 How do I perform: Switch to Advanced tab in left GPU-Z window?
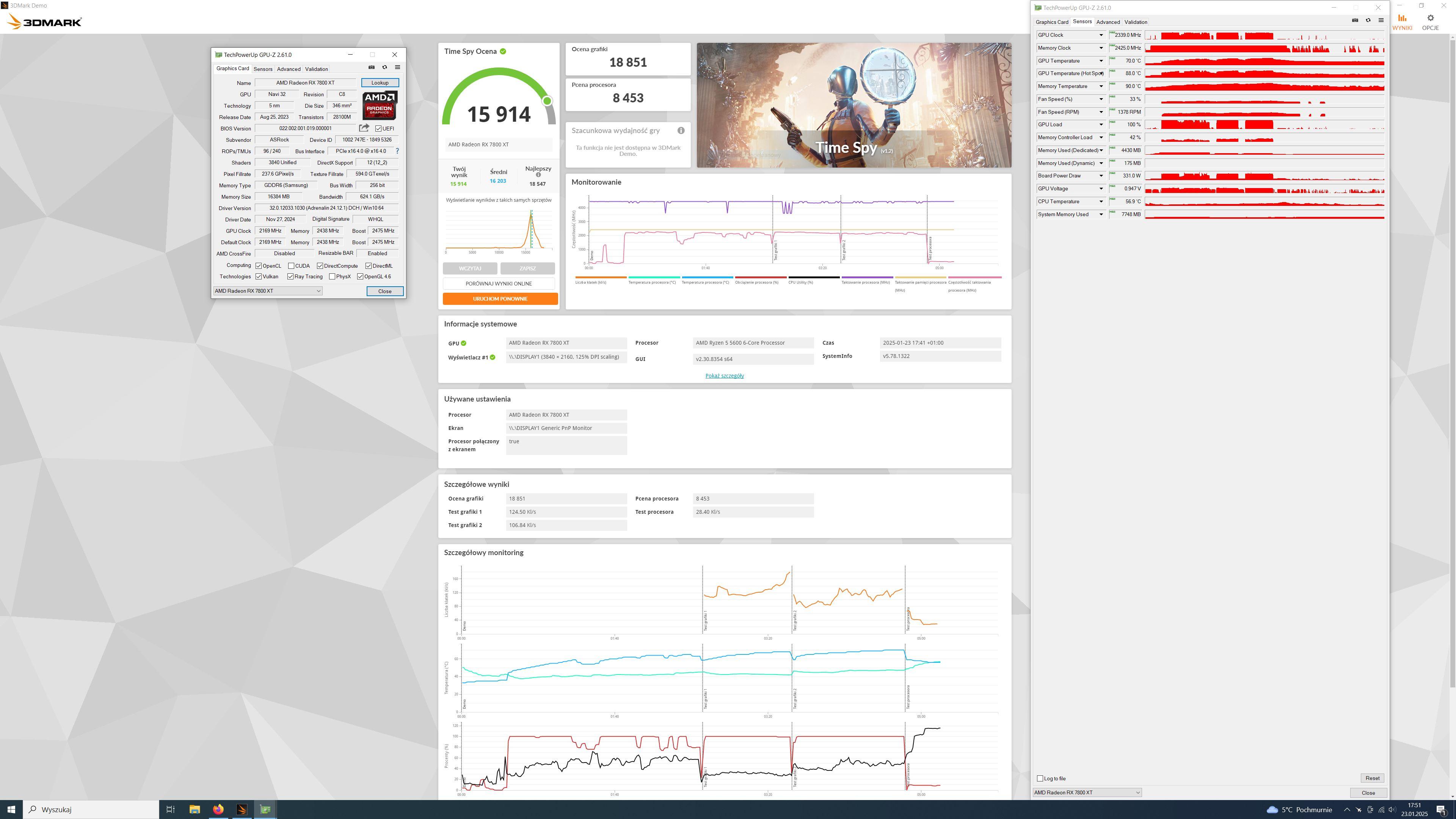click(x=288, y=69)
